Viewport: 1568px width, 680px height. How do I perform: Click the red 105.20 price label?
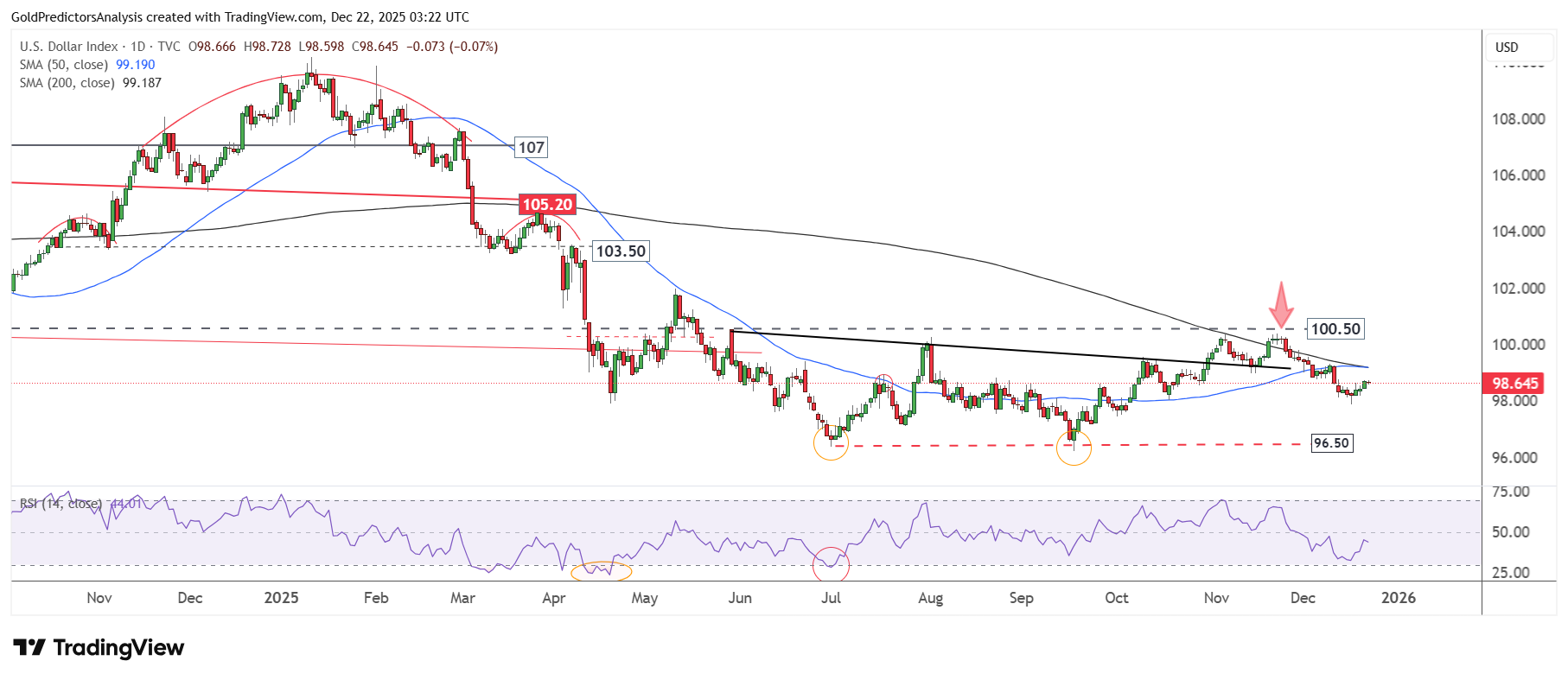tap(546, 205)
